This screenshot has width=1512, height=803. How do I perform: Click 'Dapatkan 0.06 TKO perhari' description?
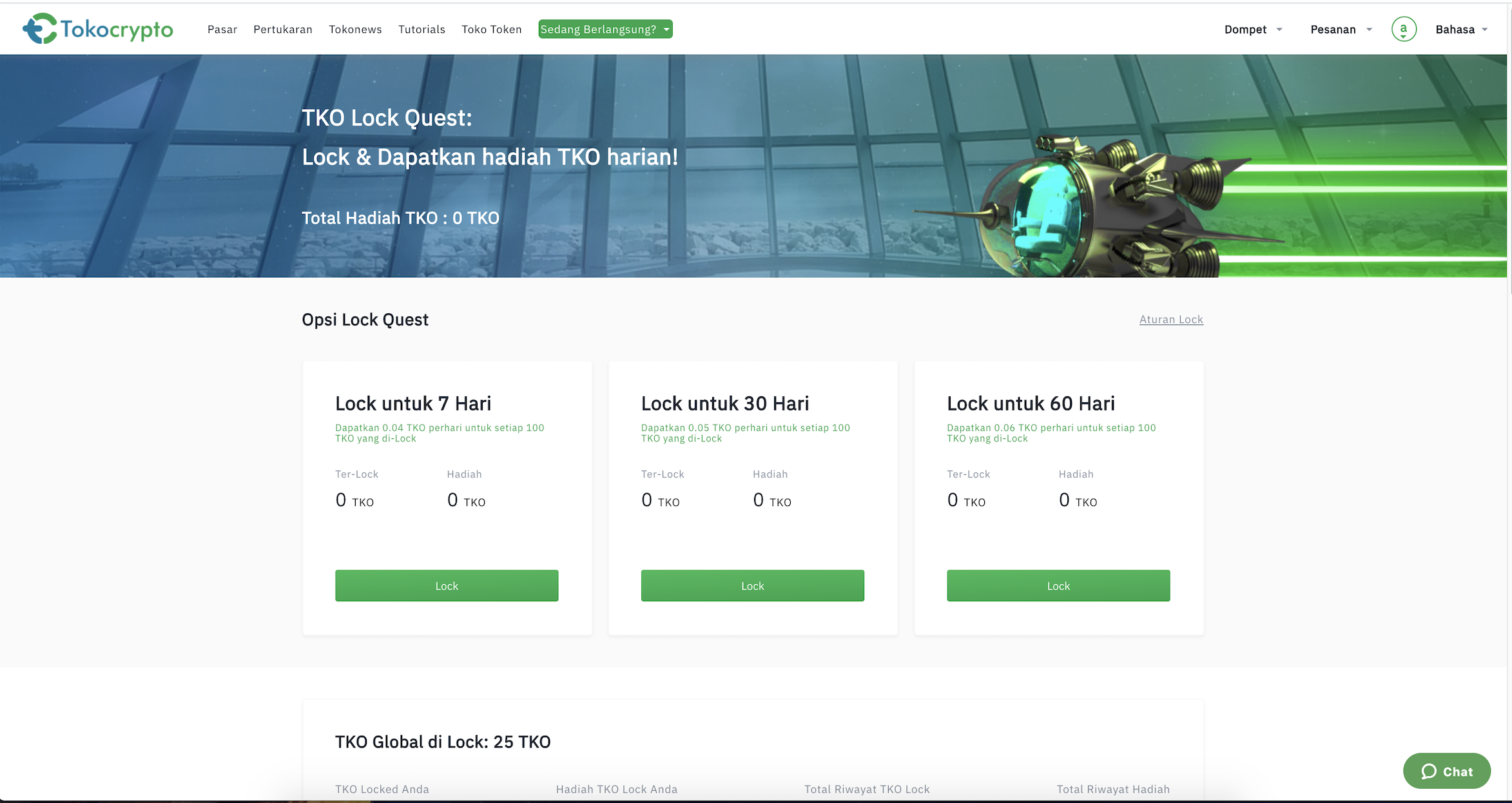1051,432
